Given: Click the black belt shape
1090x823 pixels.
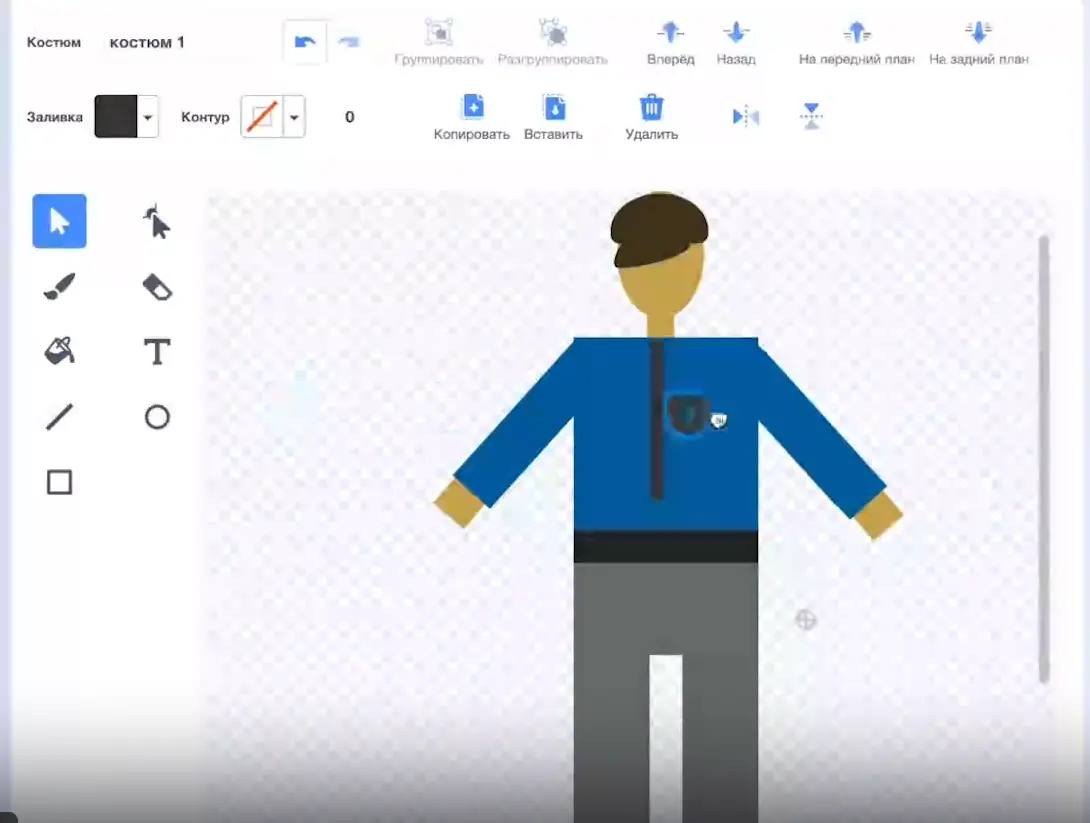Looking at the screenshot, I should click(x=666, y=546).
